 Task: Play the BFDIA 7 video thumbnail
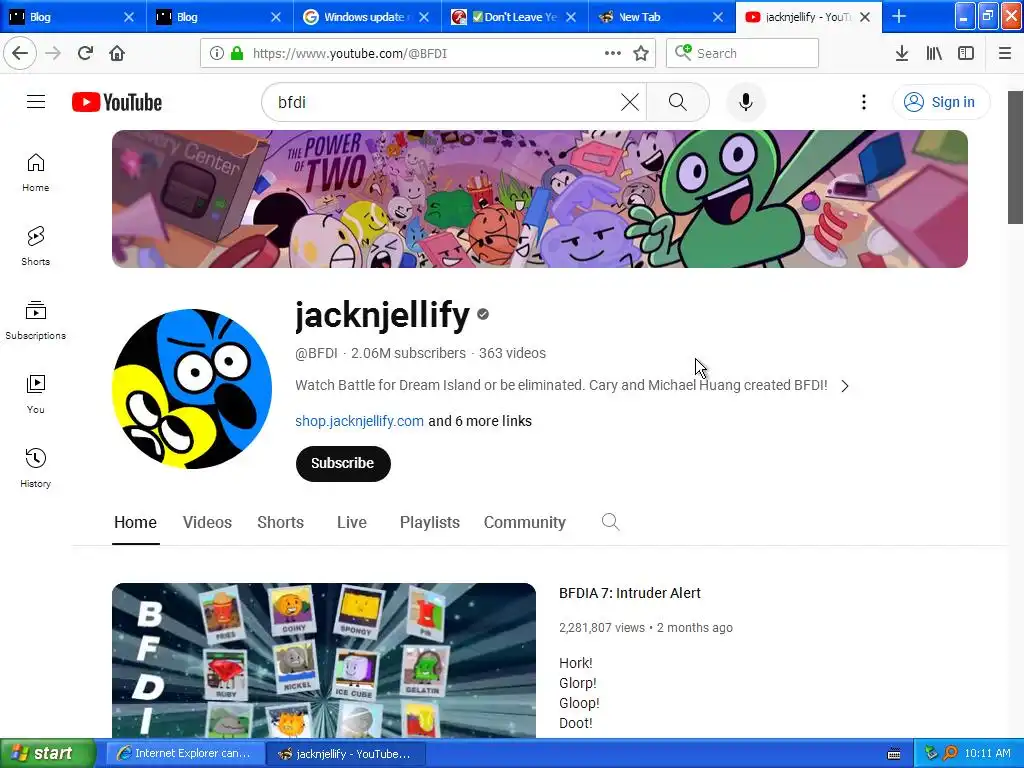pos(324,661)
